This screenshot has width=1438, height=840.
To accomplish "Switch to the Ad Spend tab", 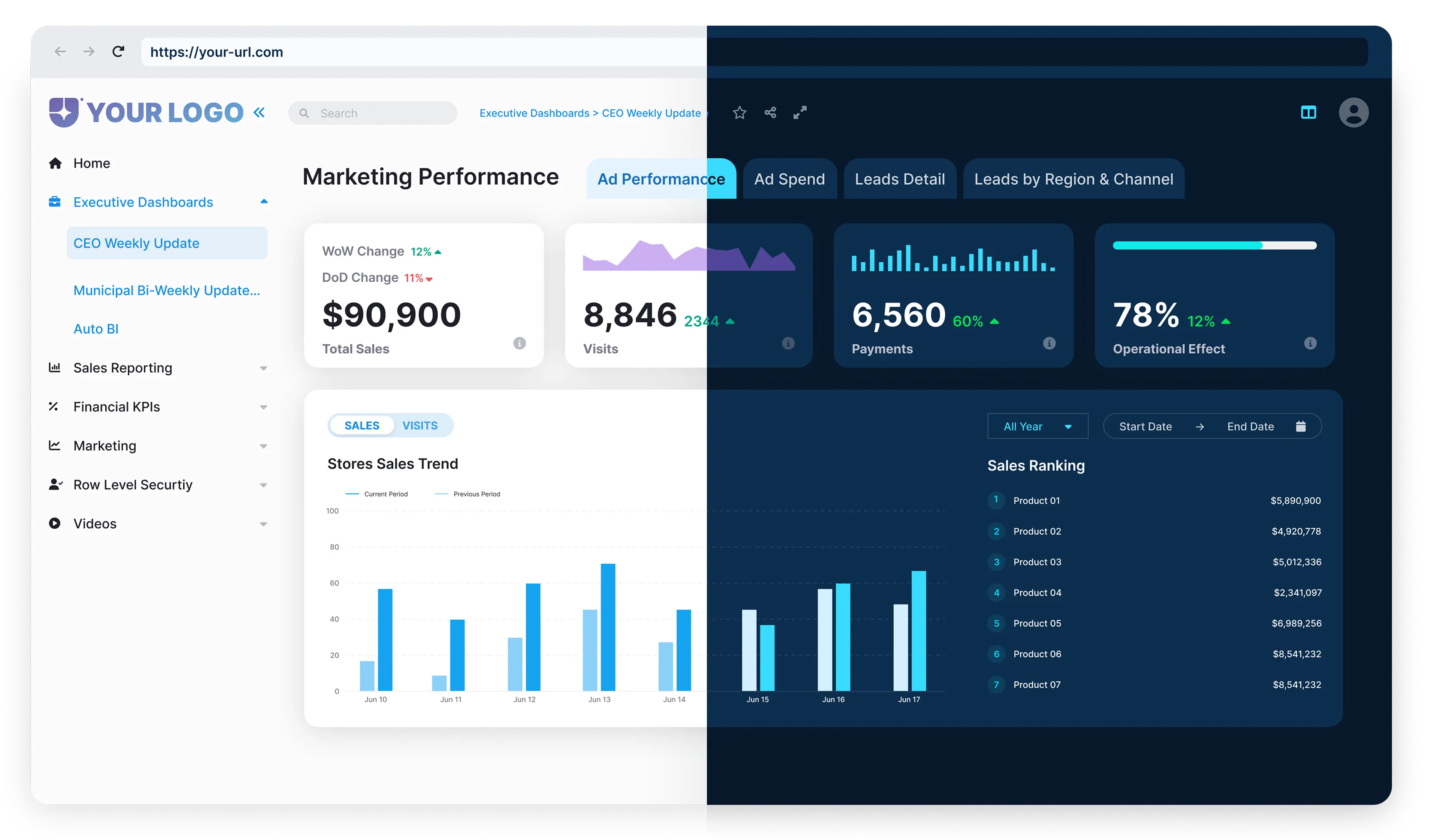I will [x=789, y=178].
